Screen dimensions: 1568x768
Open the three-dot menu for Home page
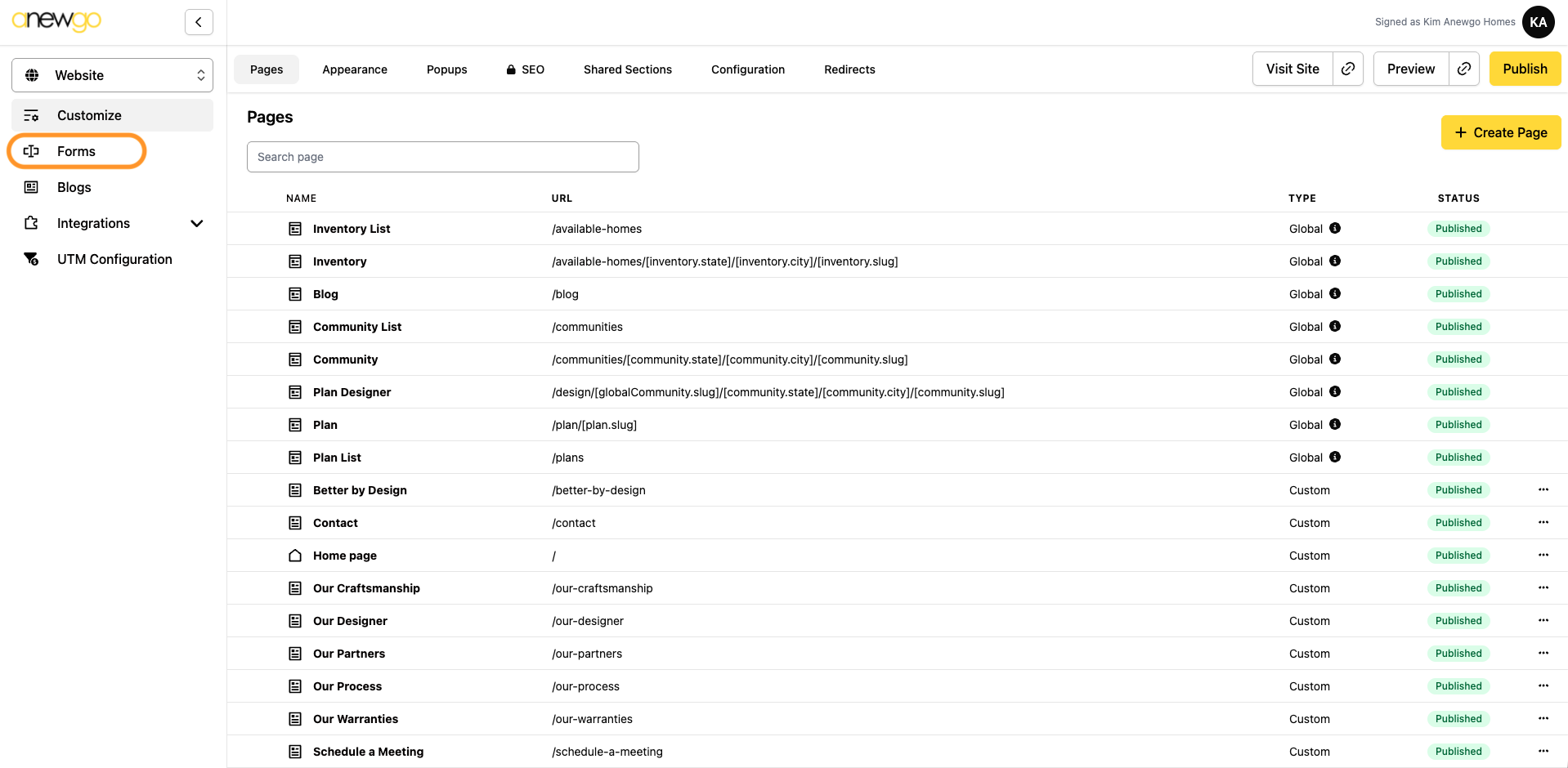1543,555
